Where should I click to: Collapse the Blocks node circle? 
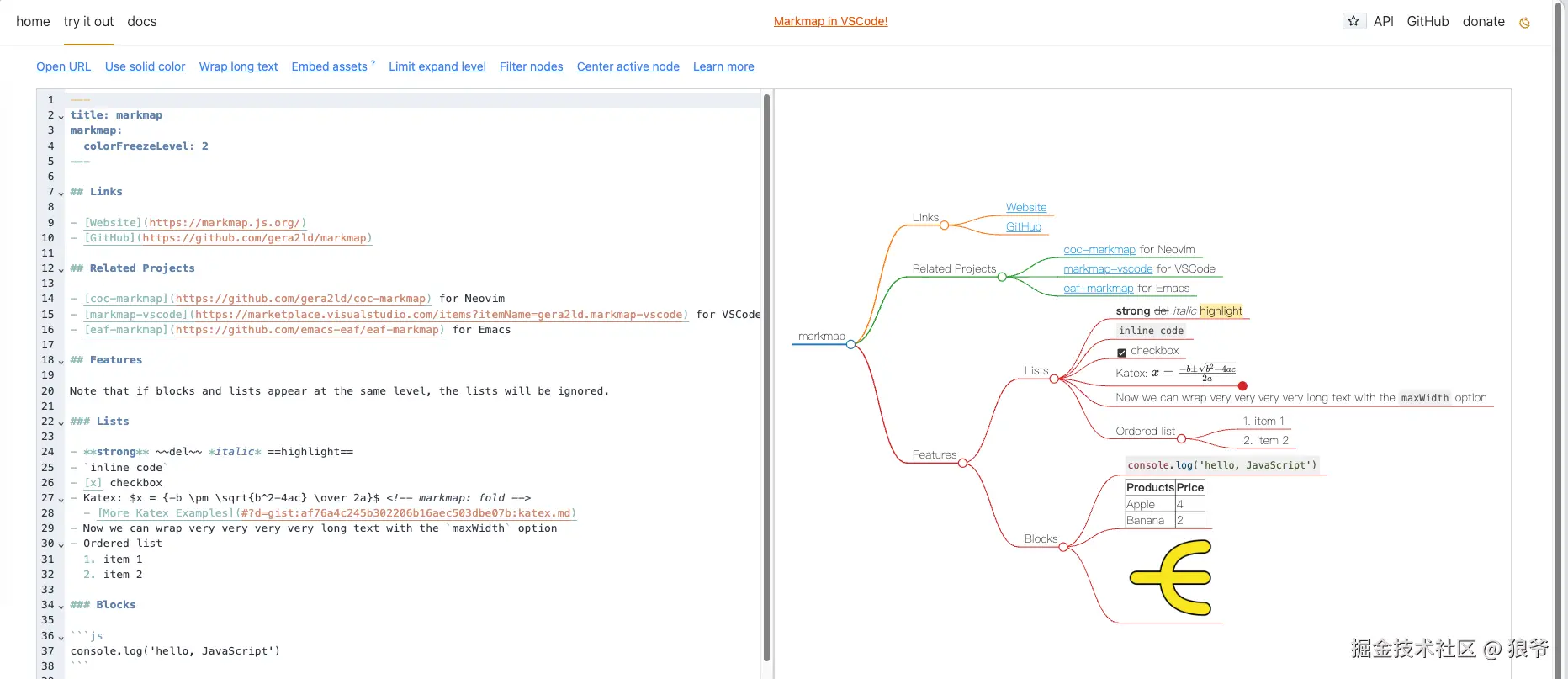point(1063,547)
